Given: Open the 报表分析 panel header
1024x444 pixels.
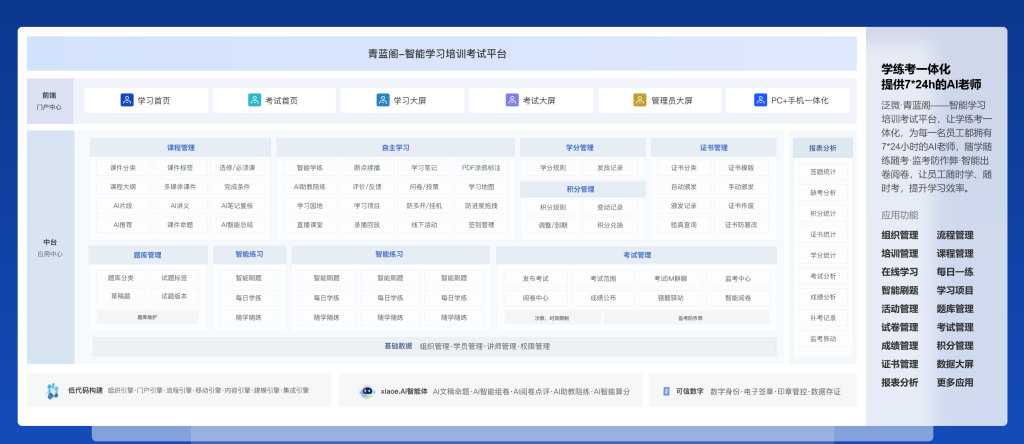Looking at the screenshot, I should click(x=822, y=148).
